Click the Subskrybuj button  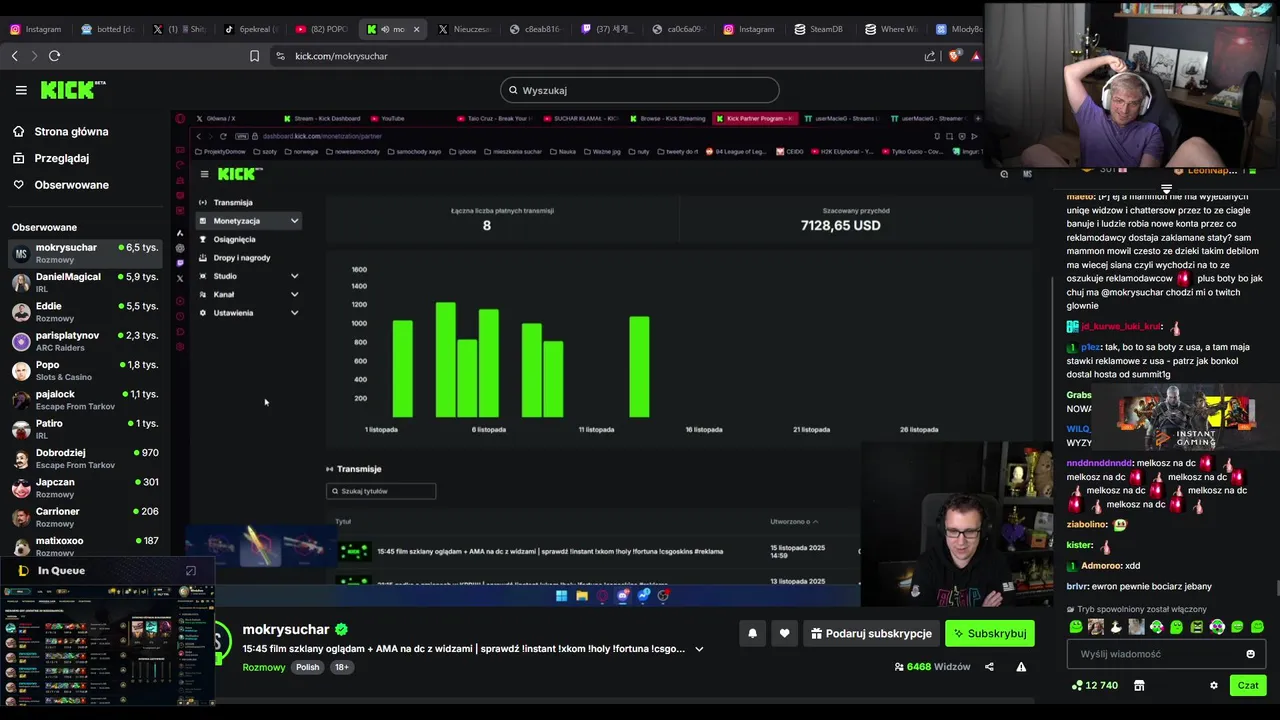[x=990, y=633]
